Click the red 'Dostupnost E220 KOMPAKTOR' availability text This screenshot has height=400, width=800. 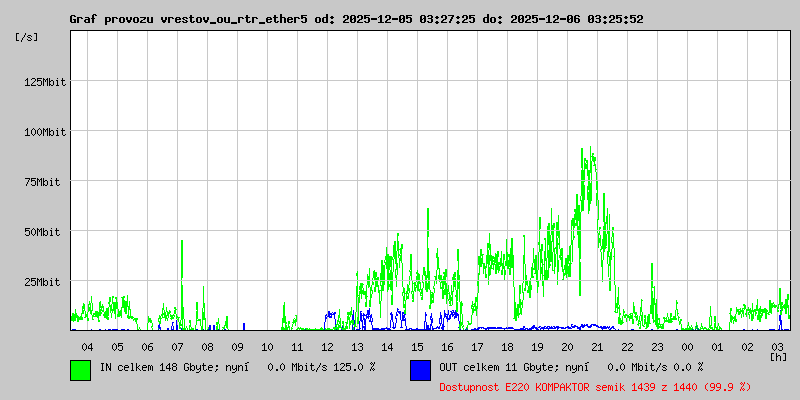pos(595,386)
